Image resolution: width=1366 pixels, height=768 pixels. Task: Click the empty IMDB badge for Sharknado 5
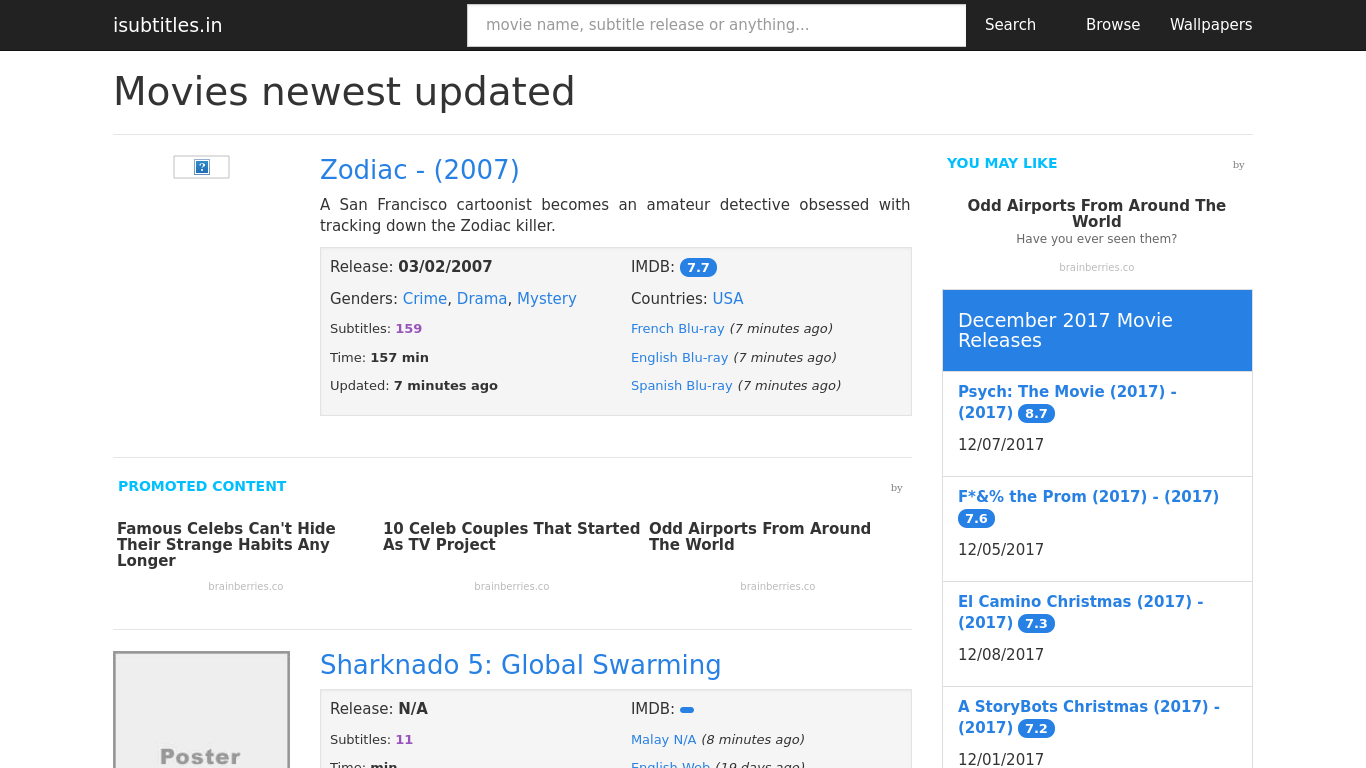click(687, 710)
